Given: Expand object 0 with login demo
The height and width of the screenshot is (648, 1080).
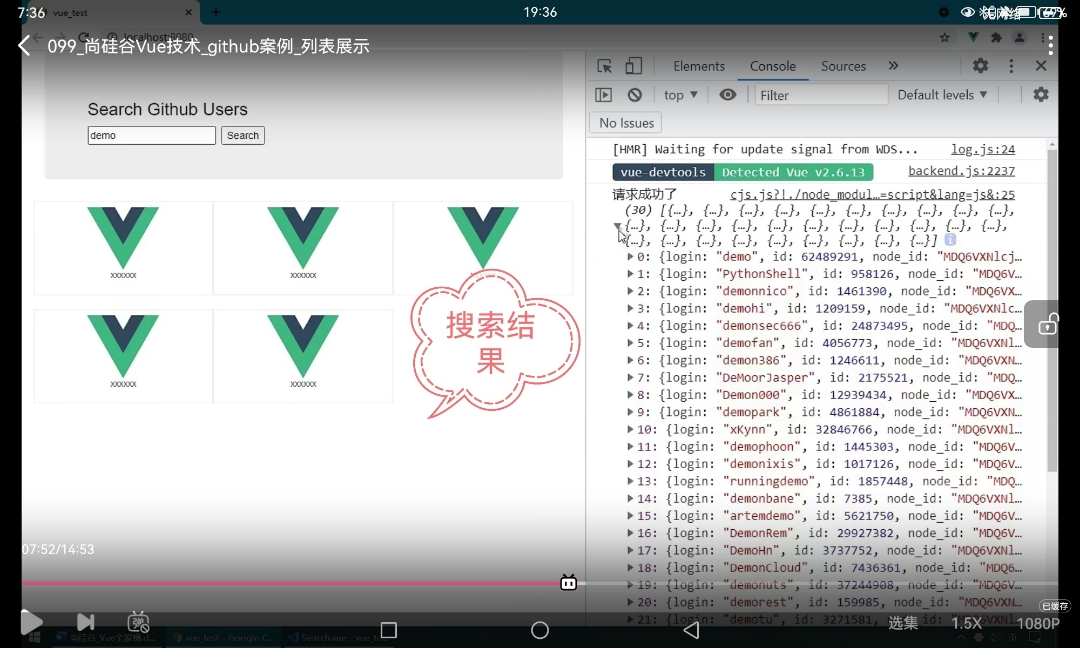Looking at the screenshot, I should pos(630,257).
